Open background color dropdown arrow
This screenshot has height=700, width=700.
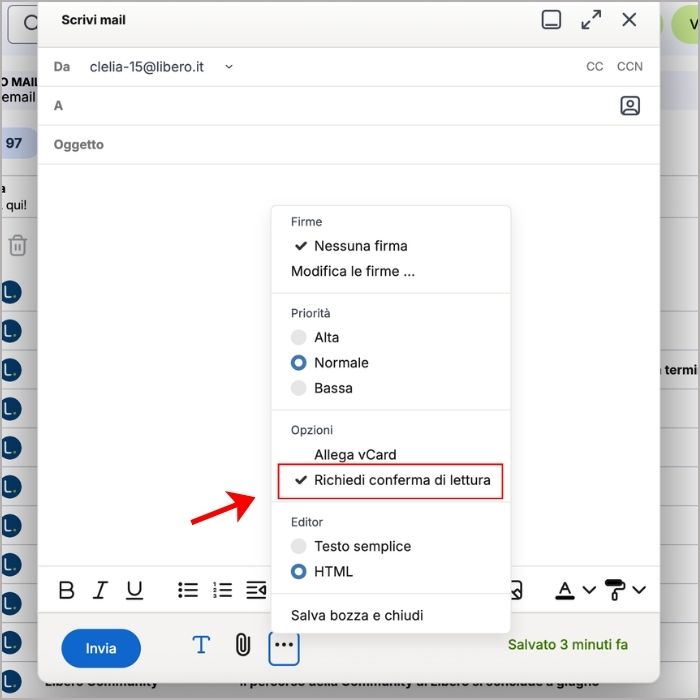[639, 590]
